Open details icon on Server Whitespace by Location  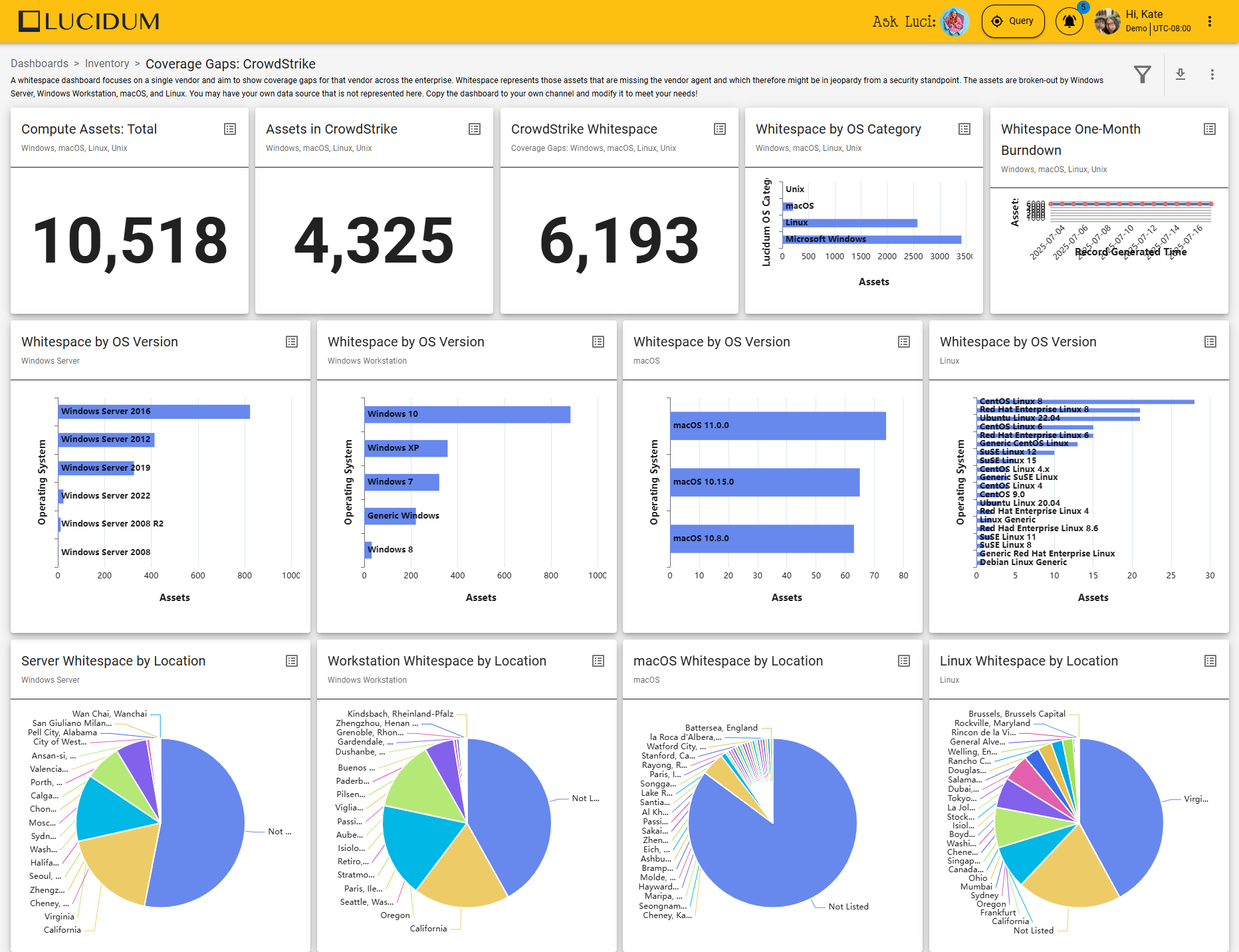pos(292,661)
